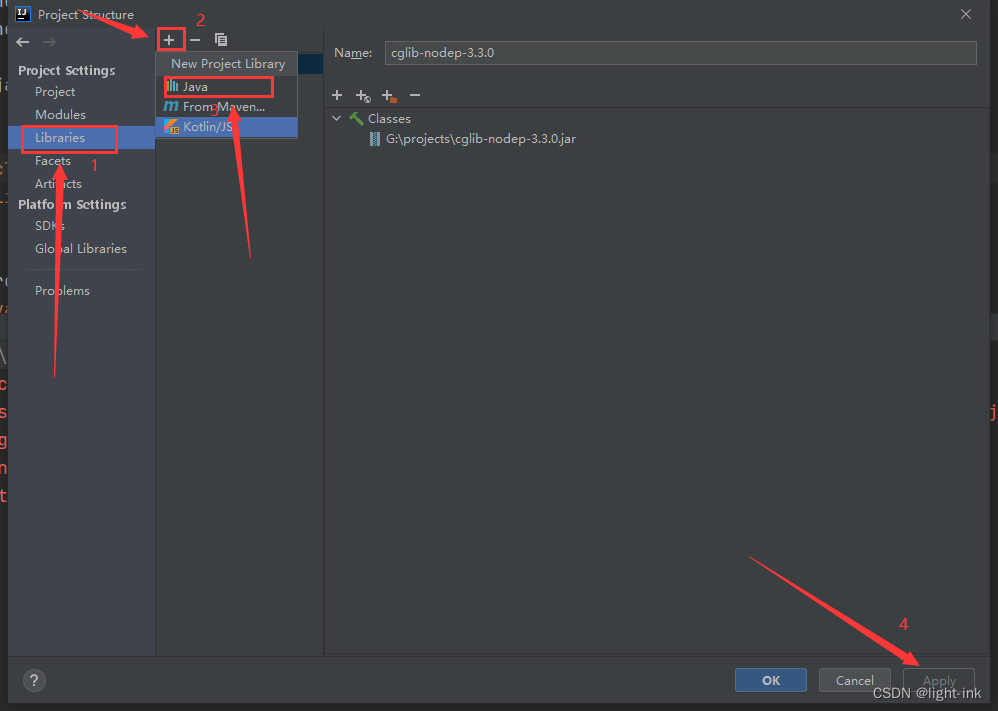Click the jar file icon for cglib-nodep-3.3.0.jar
The height and width of the screenshot is (711, 998).
[375, 139]
